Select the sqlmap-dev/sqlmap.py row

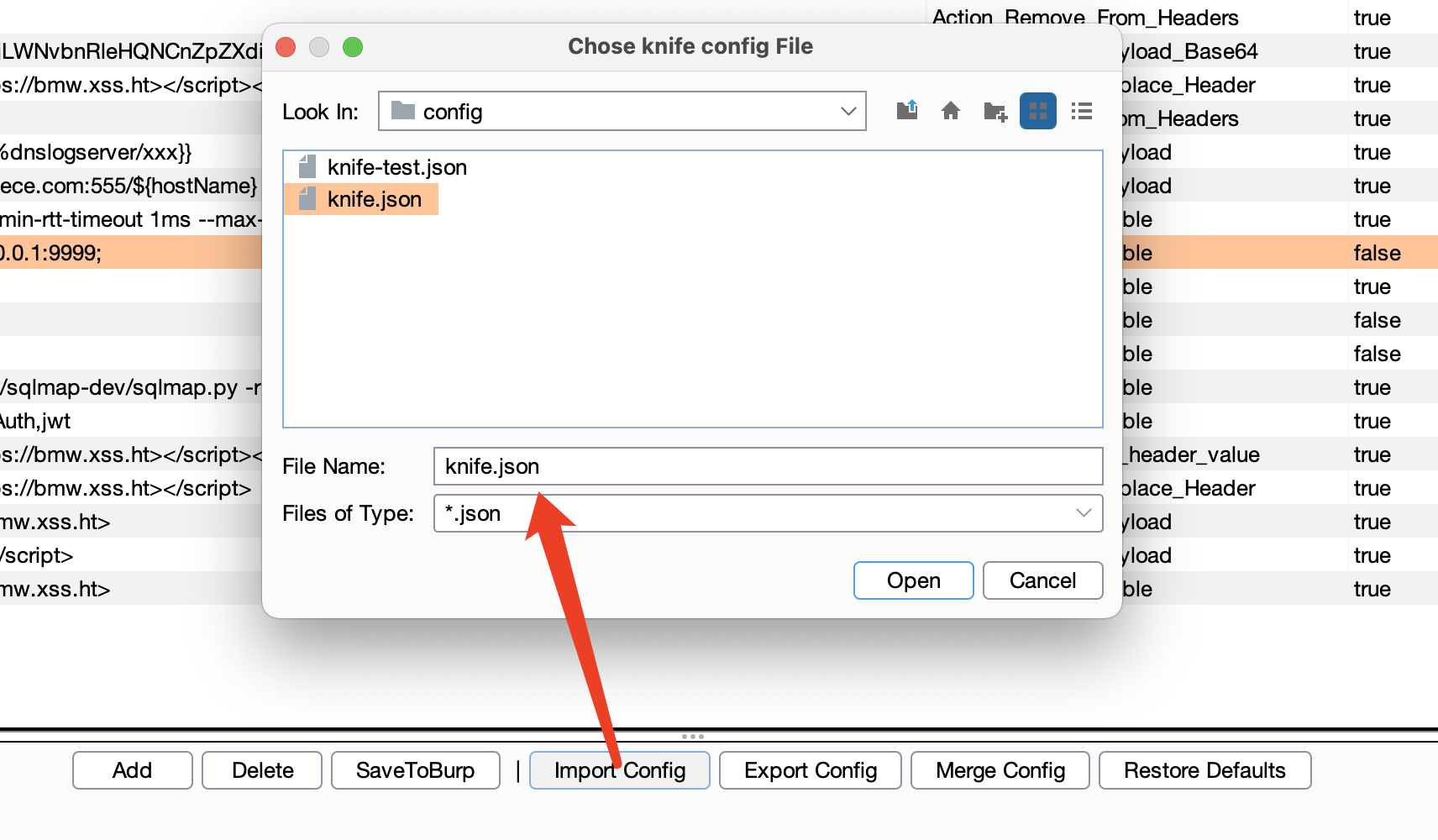tap(131, 387)
